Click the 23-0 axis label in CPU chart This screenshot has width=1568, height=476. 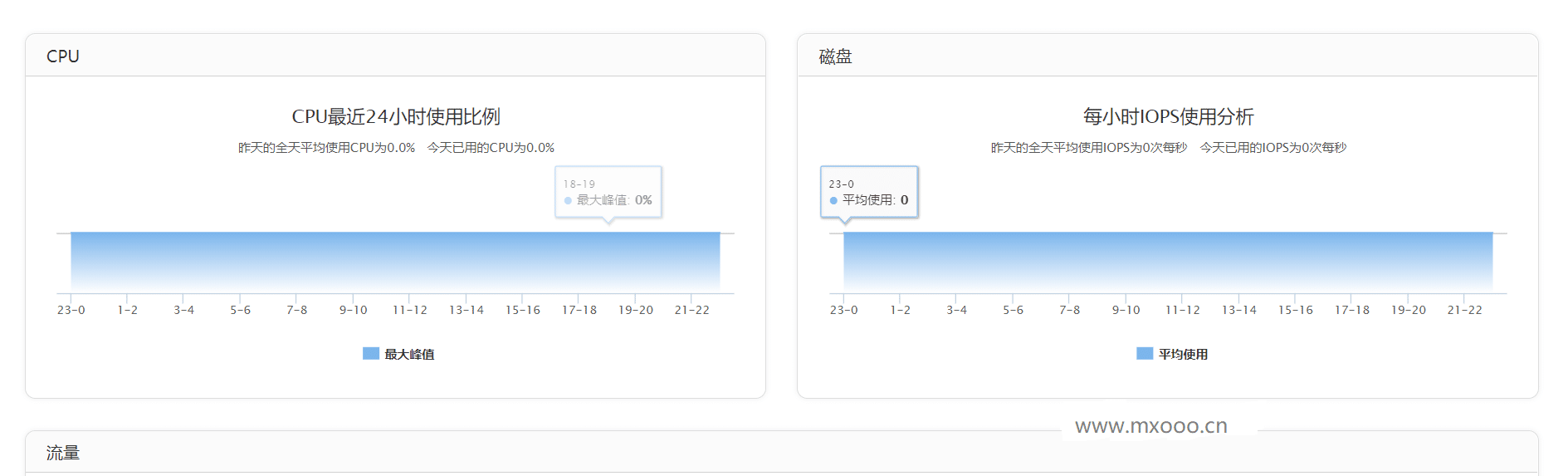(71, 310)
